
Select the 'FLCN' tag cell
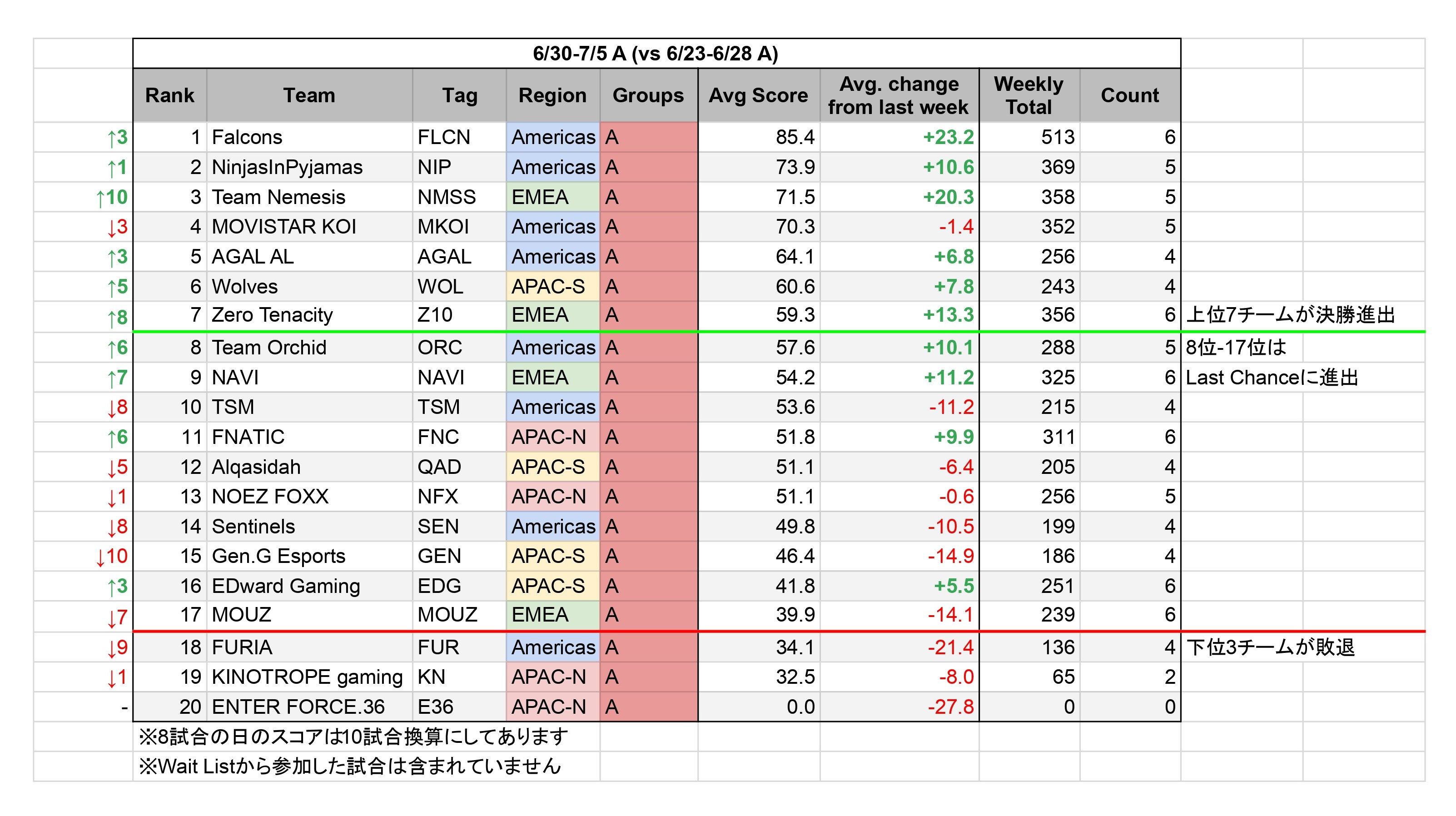coord(460,137)
